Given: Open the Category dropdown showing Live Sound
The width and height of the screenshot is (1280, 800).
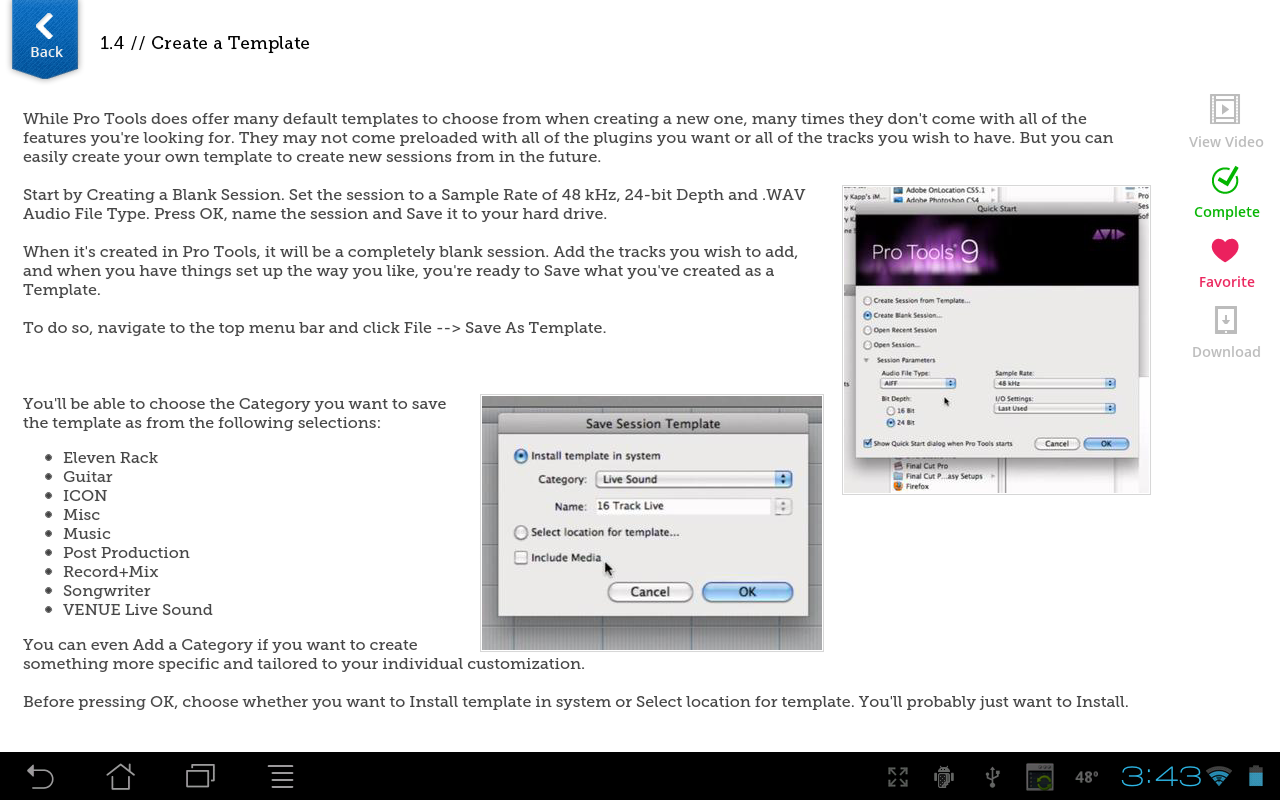Looking at the screenshot, I should (693, 479).
